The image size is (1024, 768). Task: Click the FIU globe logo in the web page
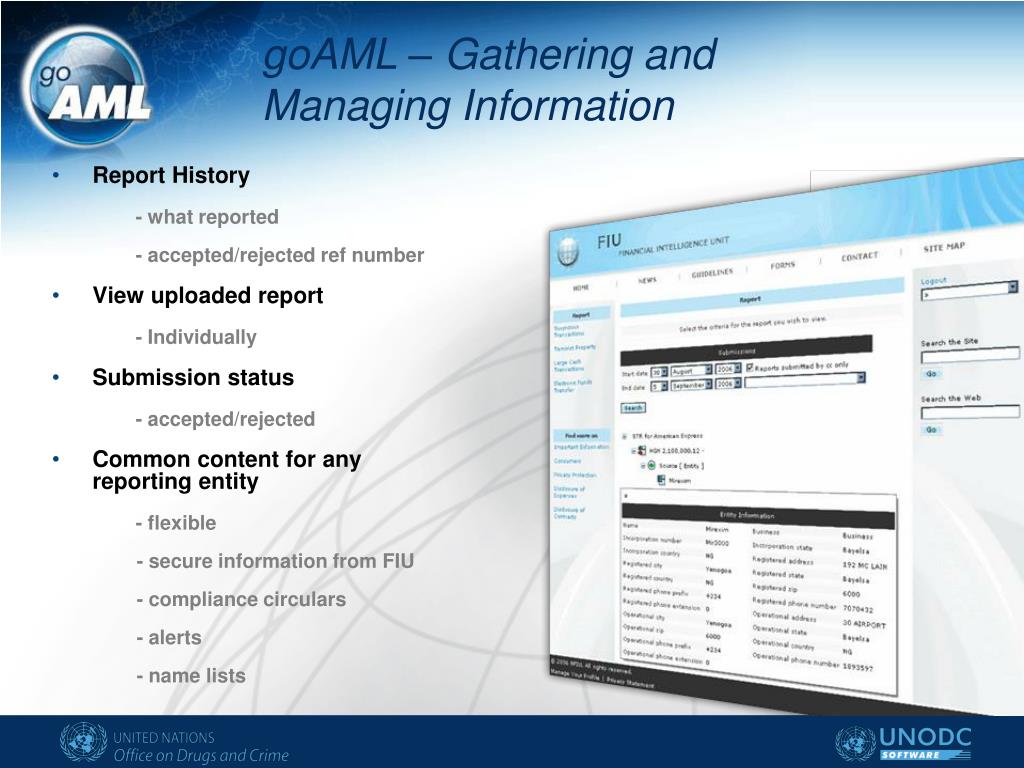click(x=568, y=251)
